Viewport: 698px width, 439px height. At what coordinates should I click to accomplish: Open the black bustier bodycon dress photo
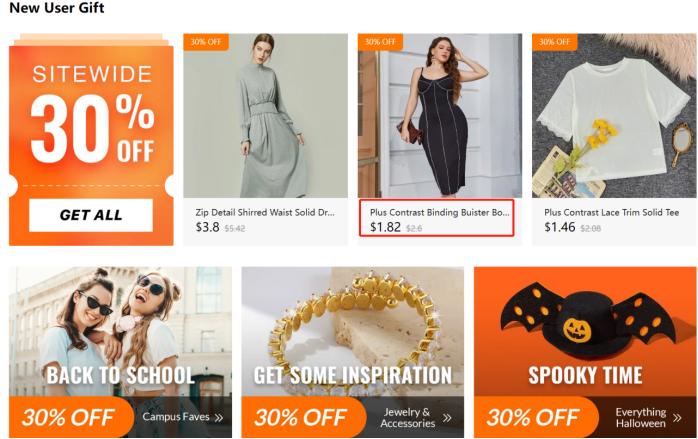440,115
